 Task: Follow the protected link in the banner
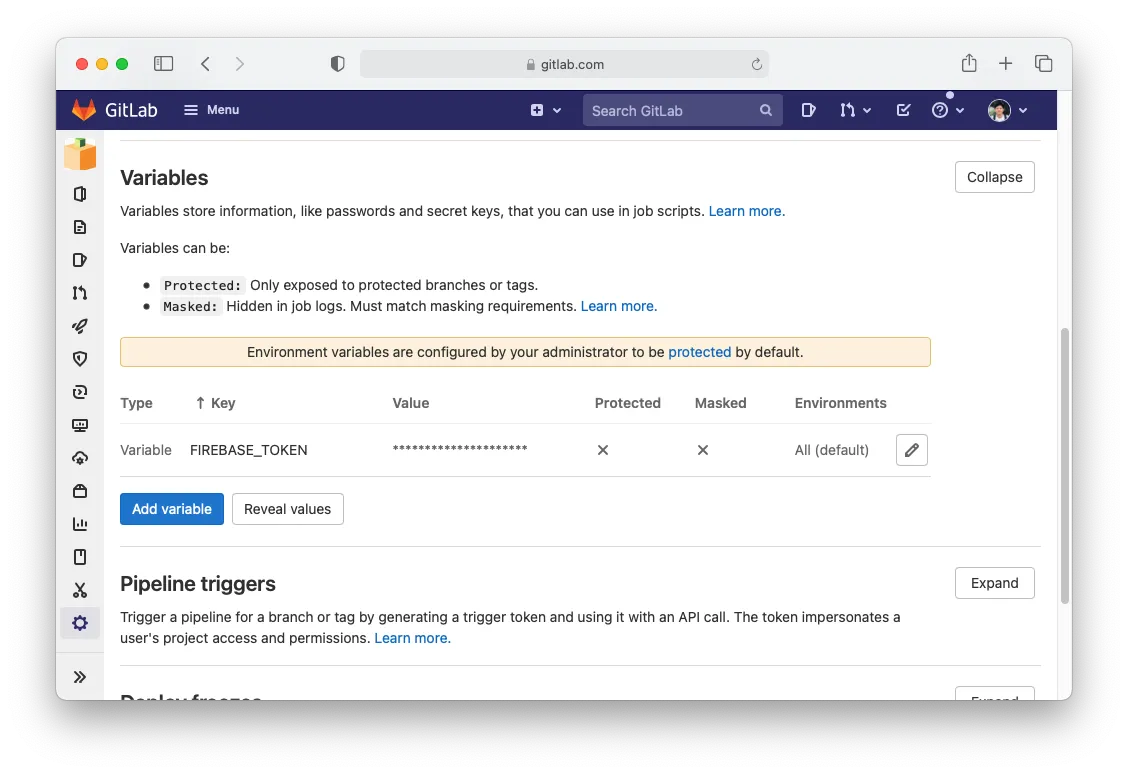(700, 351)
